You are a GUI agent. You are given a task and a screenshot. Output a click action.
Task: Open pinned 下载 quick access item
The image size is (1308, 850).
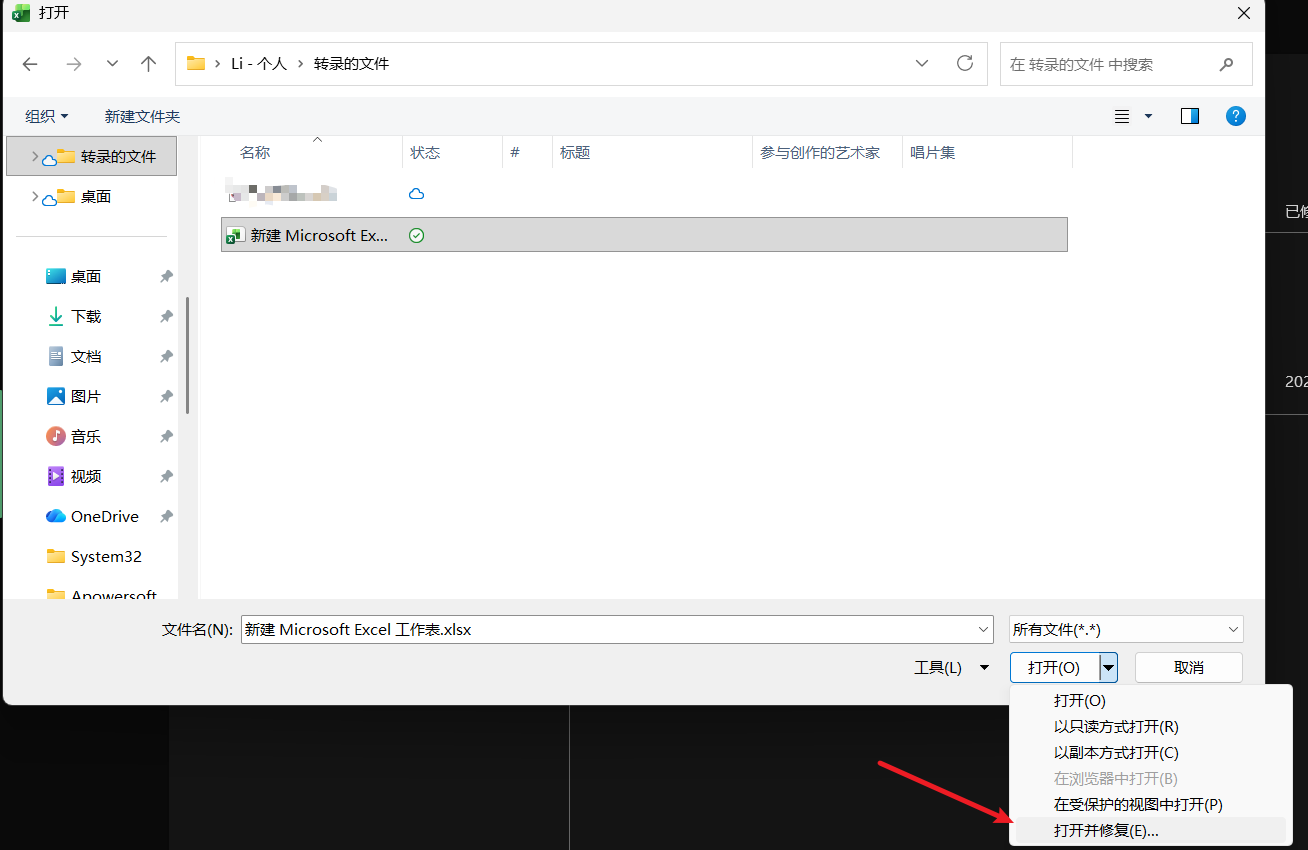click(x=86, y=316)
